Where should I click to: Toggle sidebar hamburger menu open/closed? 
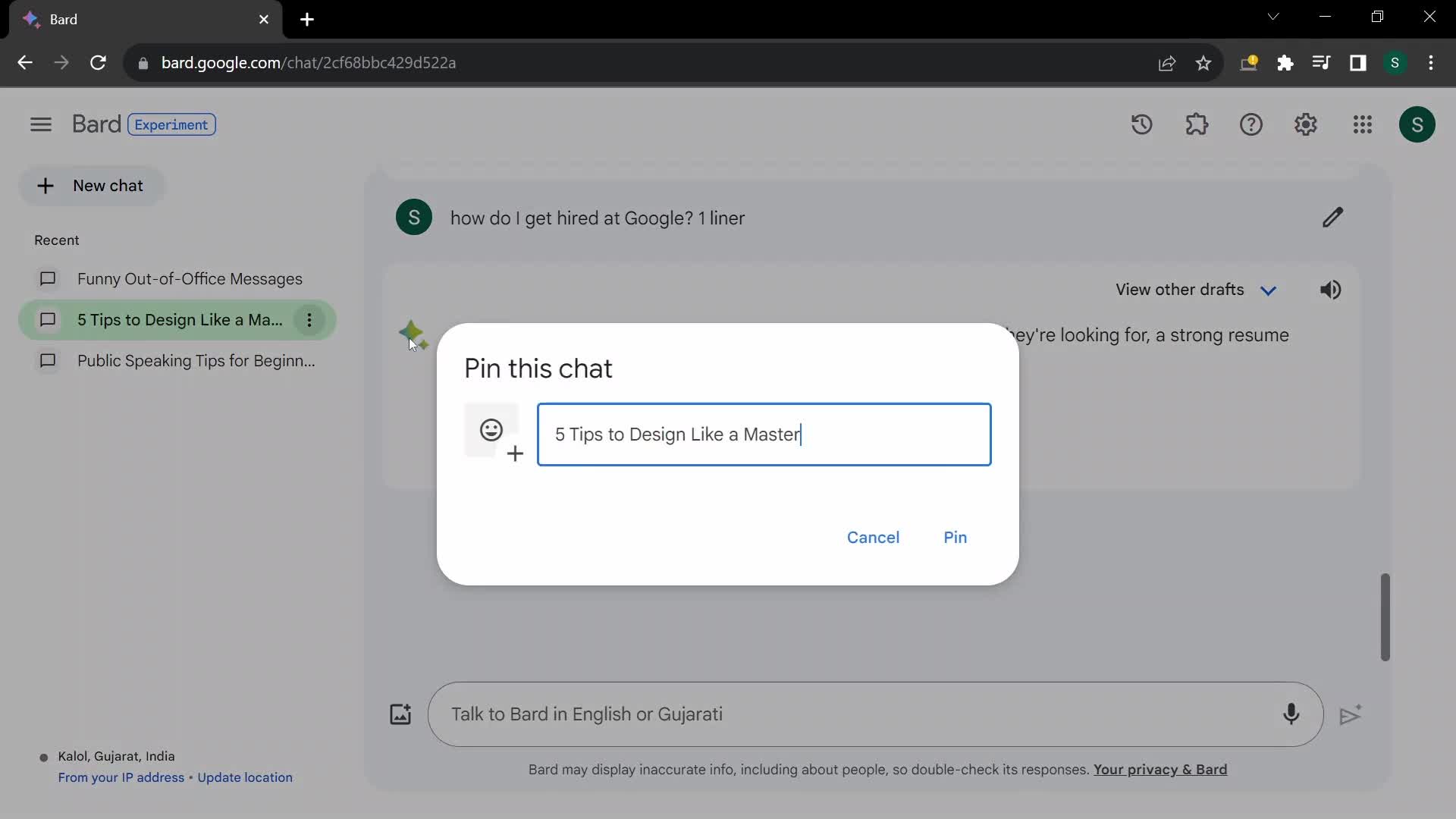[41, 124]
